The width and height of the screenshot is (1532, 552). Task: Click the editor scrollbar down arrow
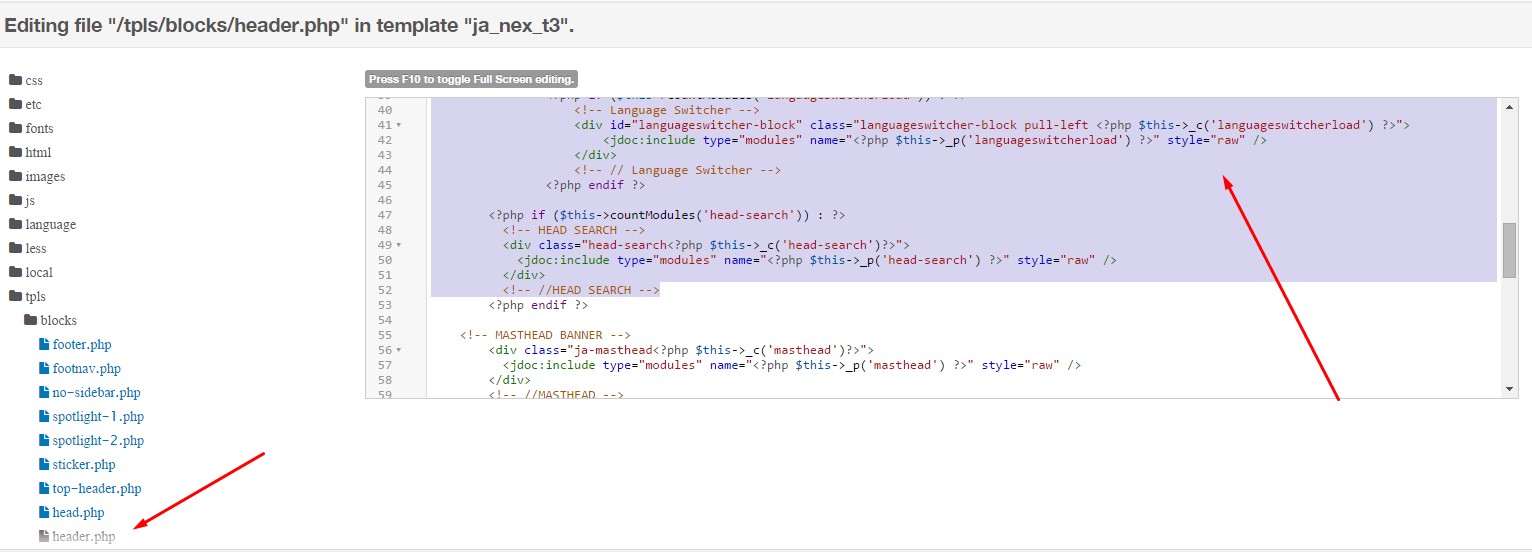[x=1509, y=388]
